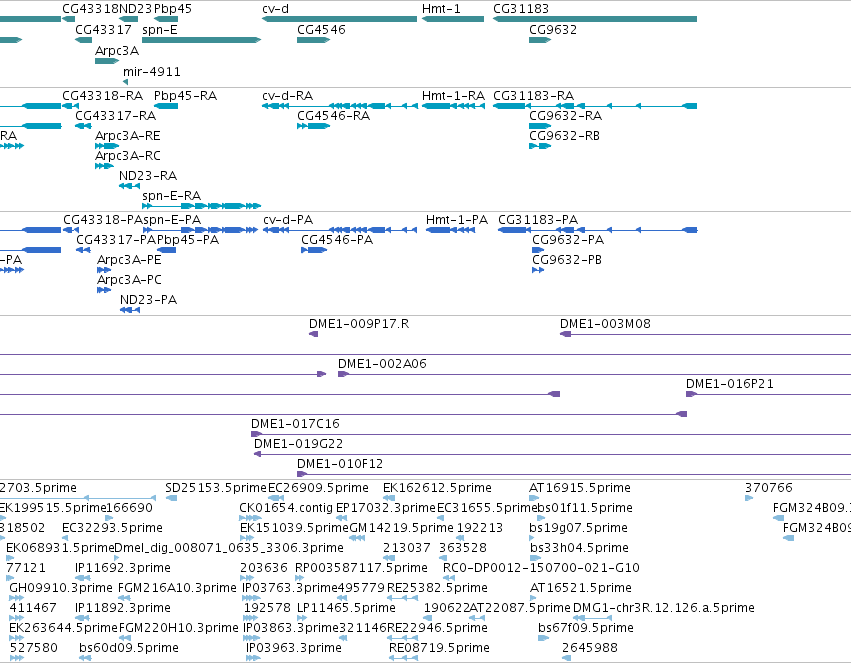
Task: Click the CG31183-PA protein label
Action: point(538,220)
